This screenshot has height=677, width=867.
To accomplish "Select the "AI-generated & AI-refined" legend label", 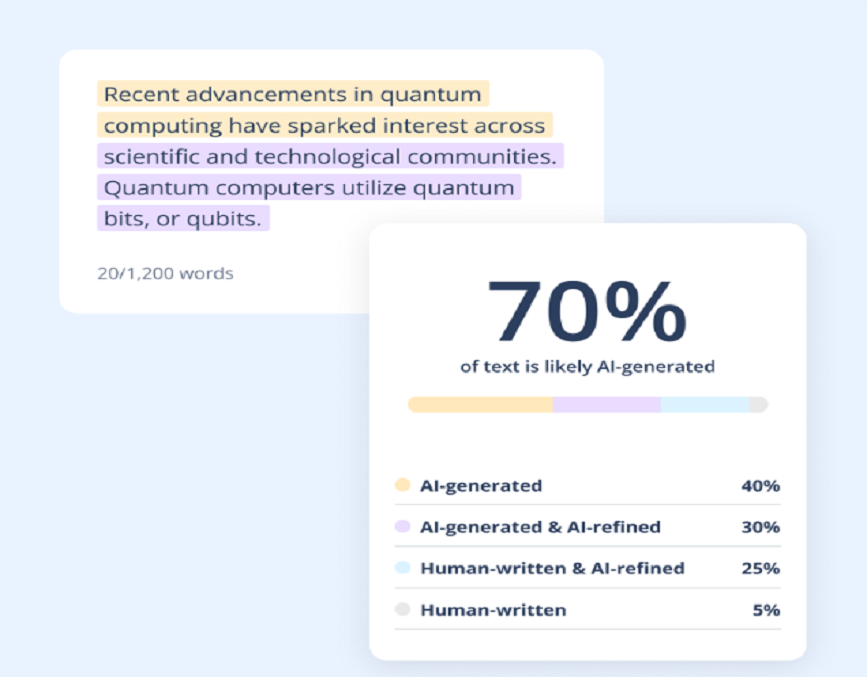I will click(540, 527).
